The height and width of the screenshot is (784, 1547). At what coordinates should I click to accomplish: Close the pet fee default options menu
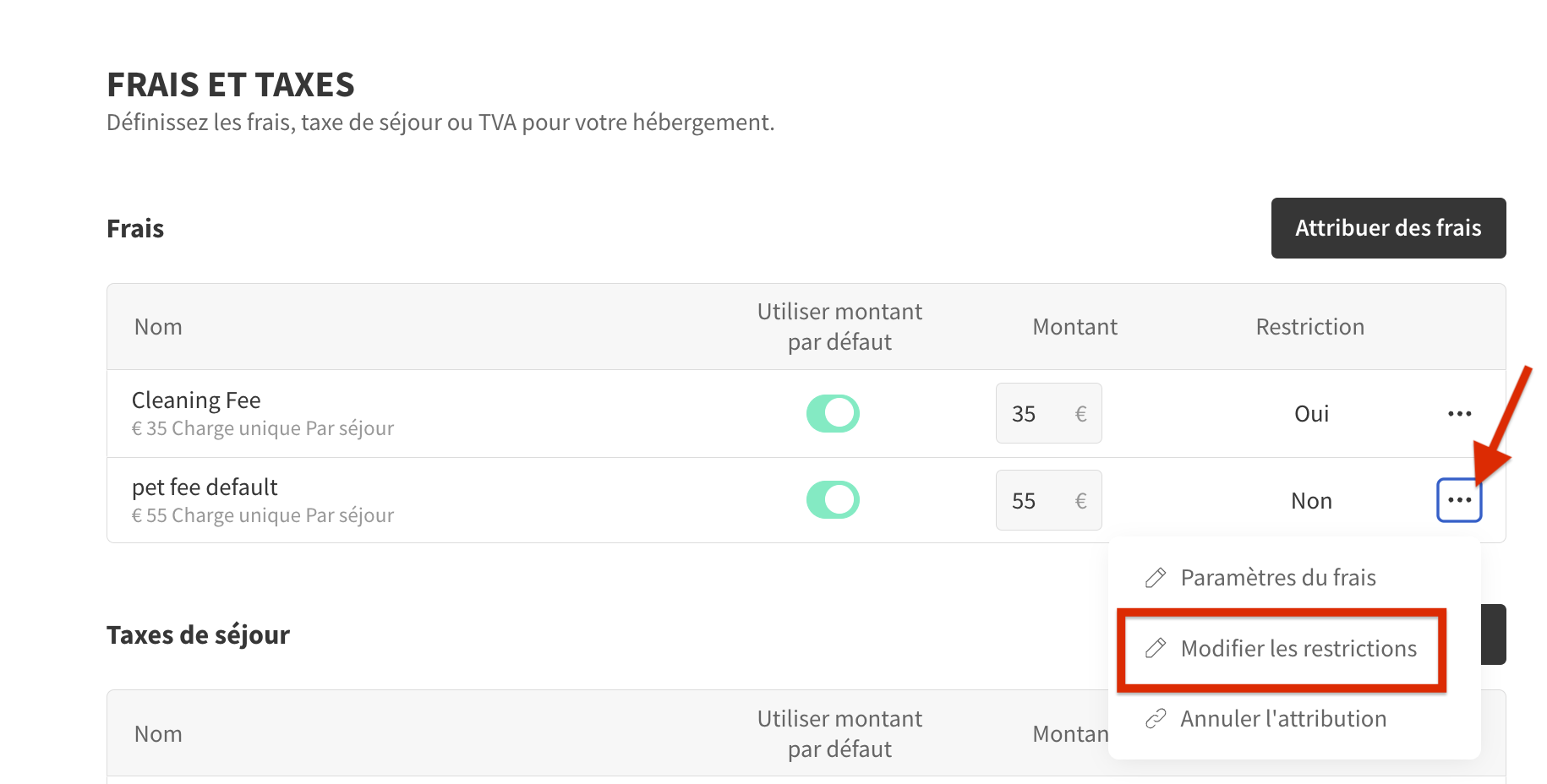click(x=1459, y=500)
